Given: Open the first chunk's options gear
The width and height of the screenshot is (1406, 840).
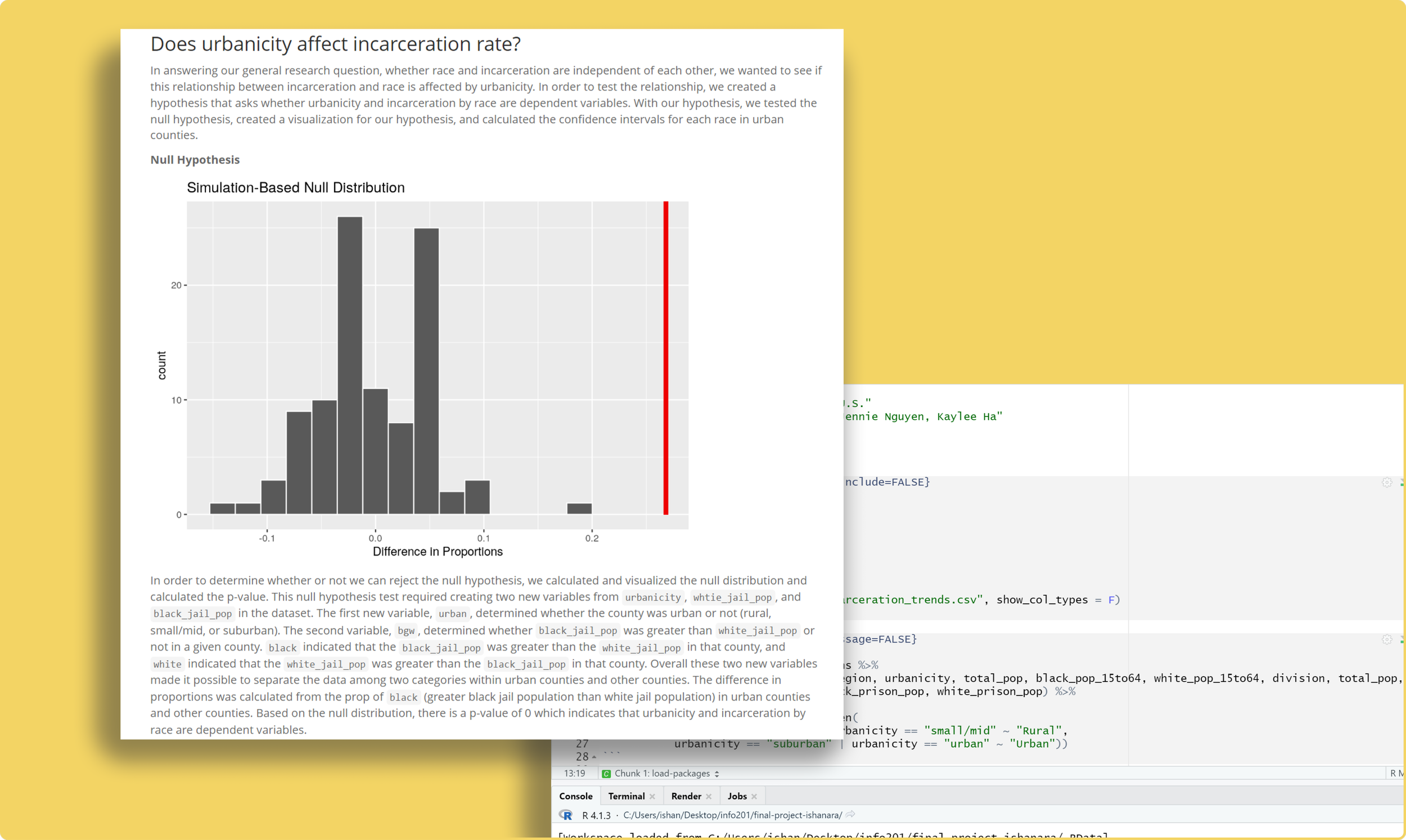Looking at the screenshot, I should coord(1386,482).
